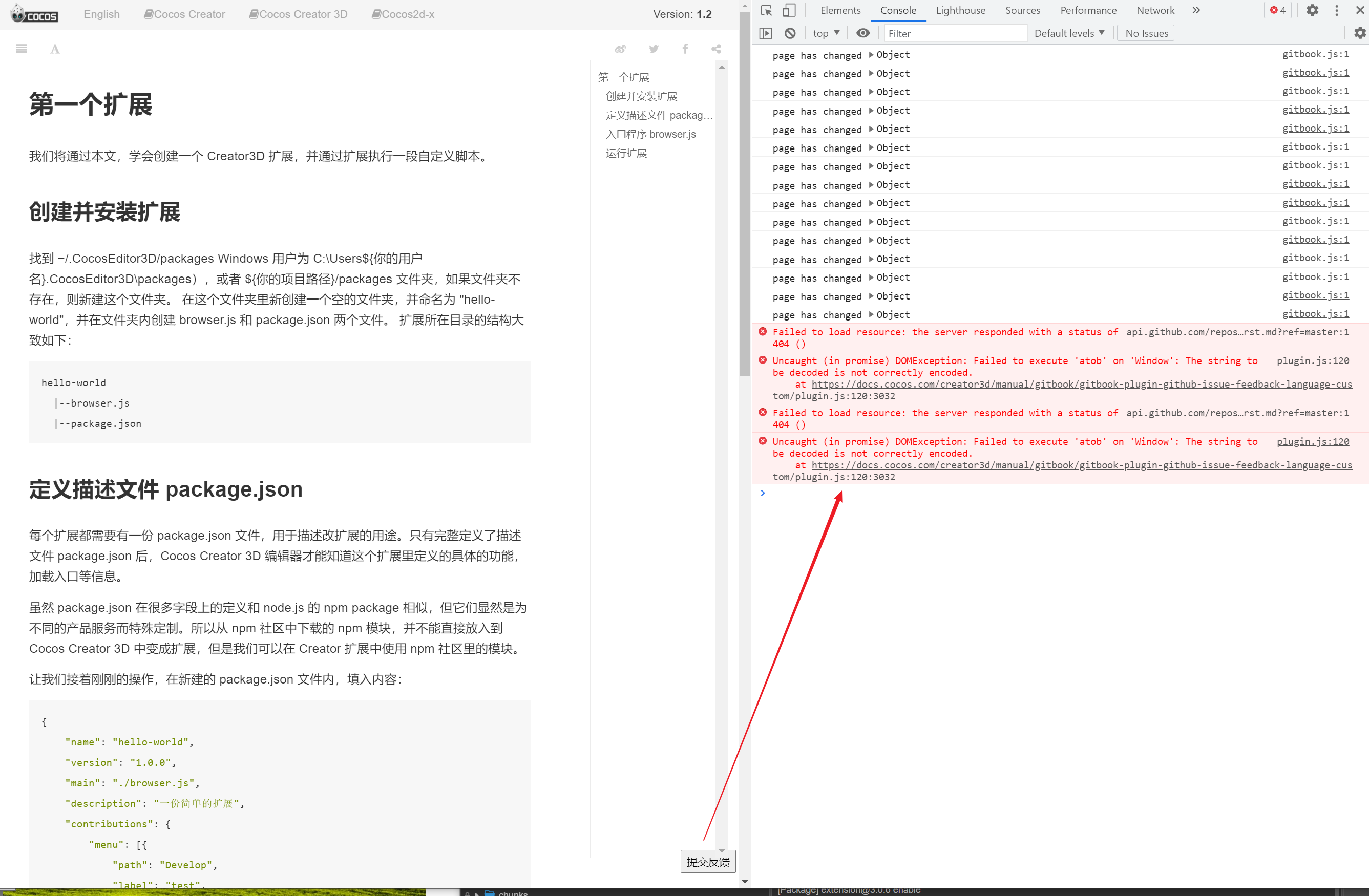Screen dimensions: 1369x896
Task: Toggle the gitbook sidebar hamburger icon
Action: click(x=22, y=49)
